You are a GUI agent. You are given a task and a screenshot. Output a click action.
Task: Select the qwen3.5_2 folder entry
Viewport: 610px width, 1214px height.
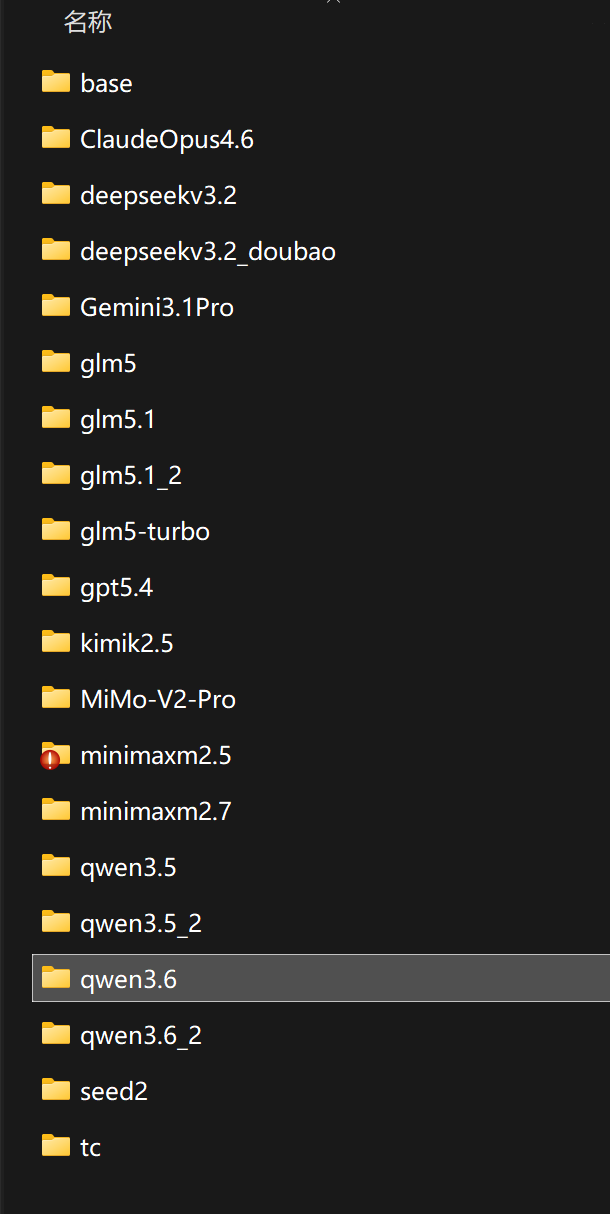(321, 923)
